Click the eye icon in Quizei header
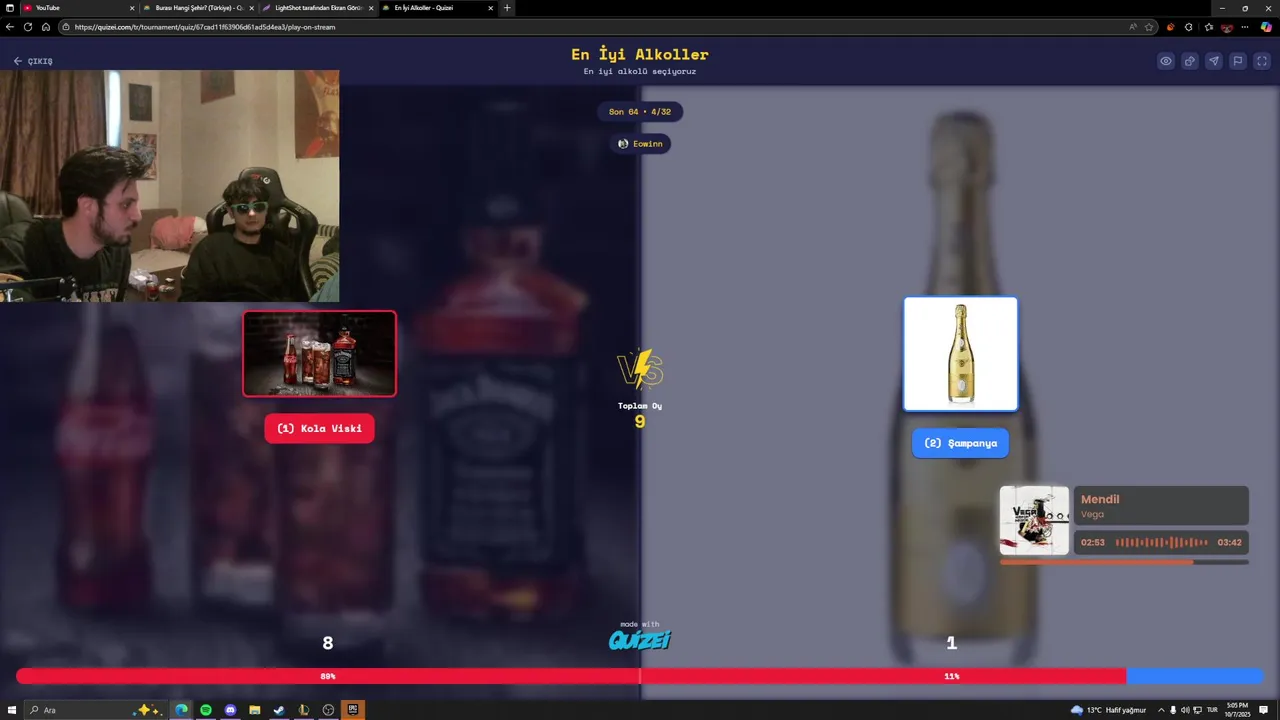Image resolution: width=1280 pixels, height=720 pixels. pyautogui.click(x=1166, y=61)
